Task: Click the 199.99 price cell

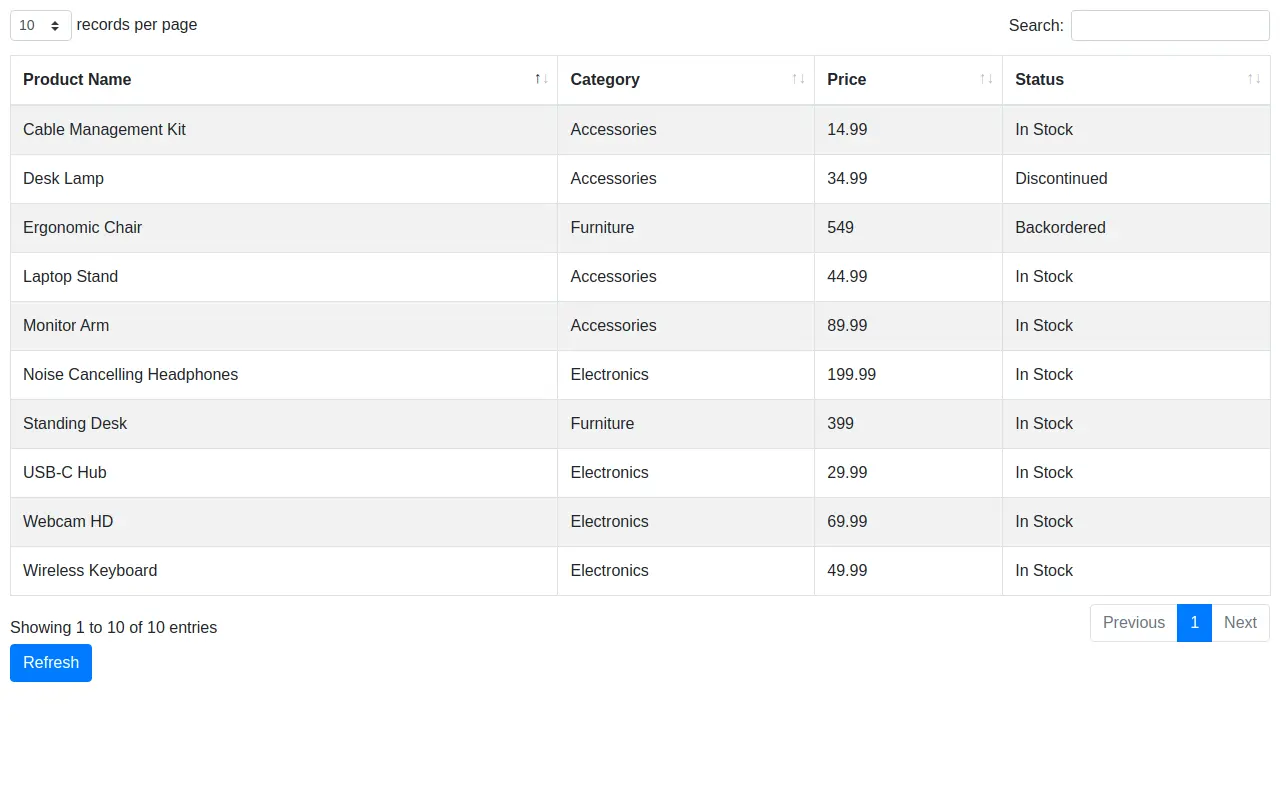Action: 908,375
